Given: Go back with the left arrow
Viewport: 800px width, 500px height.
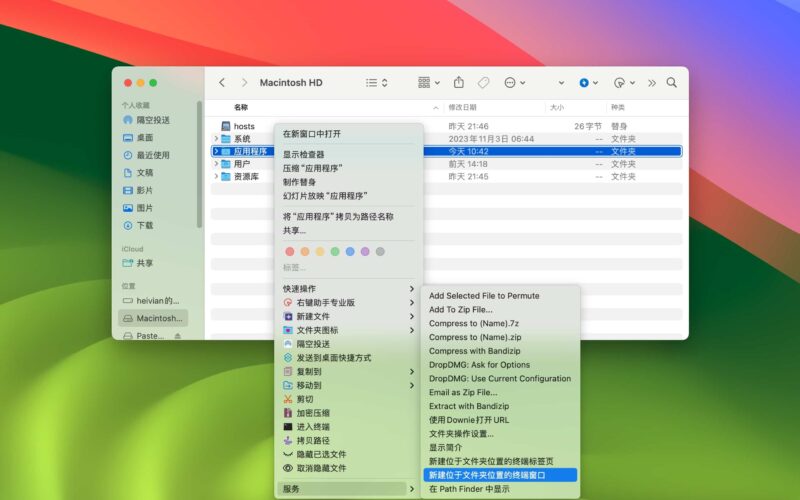Looking at the screenshot, I should coord(222,83).
